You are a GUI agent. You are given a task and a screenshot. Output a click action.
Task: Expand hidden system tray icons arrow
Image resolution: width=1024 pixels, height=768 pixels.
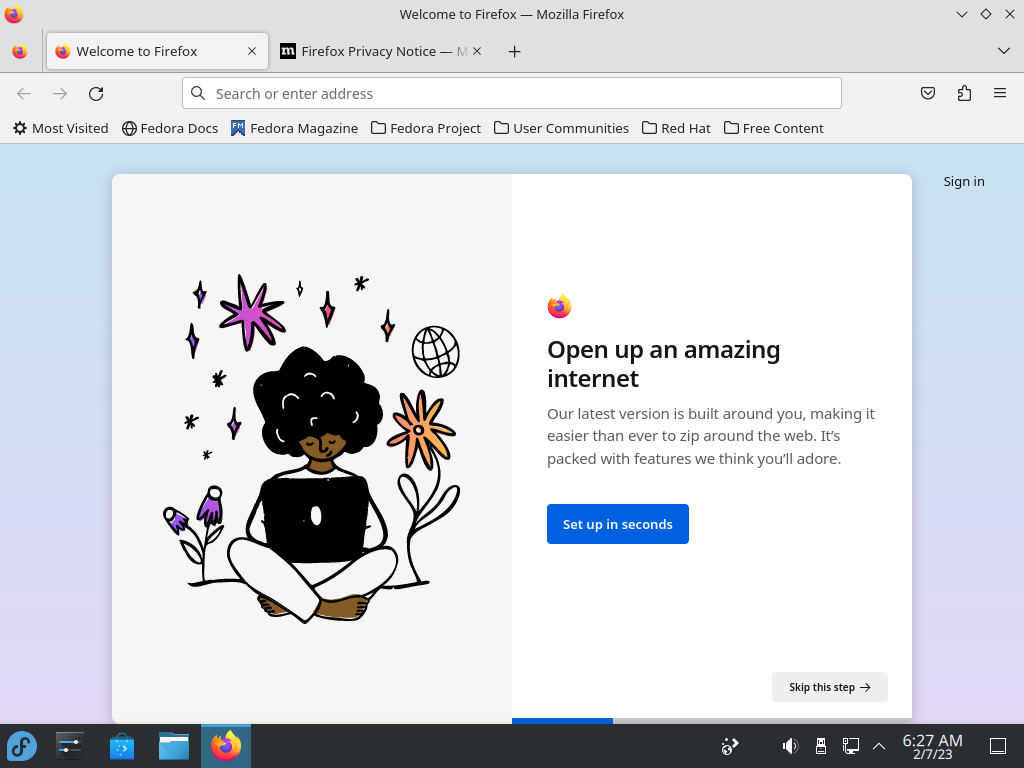[x=879, y=746]
